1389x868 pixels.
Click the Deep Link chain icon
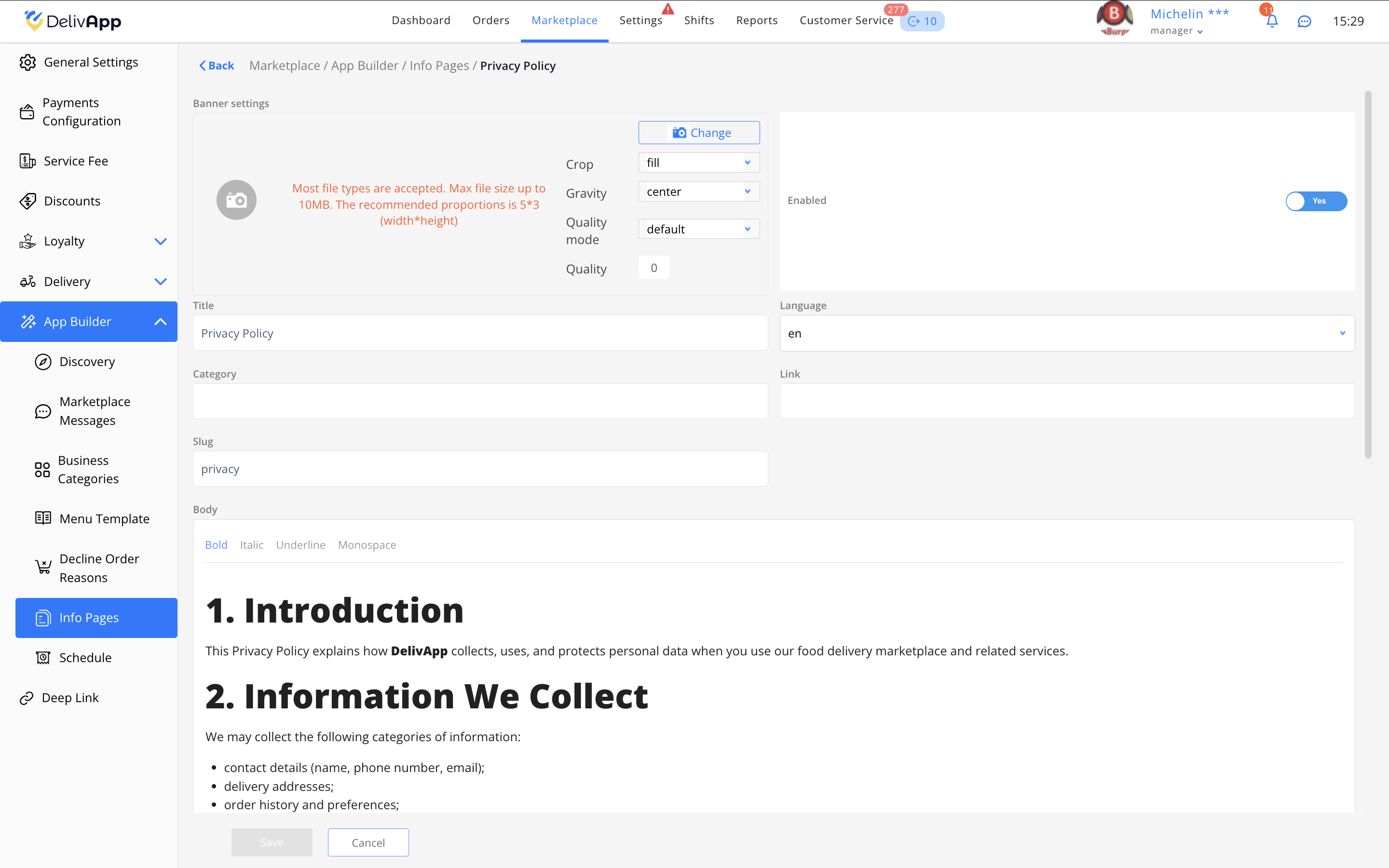(27, 698)
